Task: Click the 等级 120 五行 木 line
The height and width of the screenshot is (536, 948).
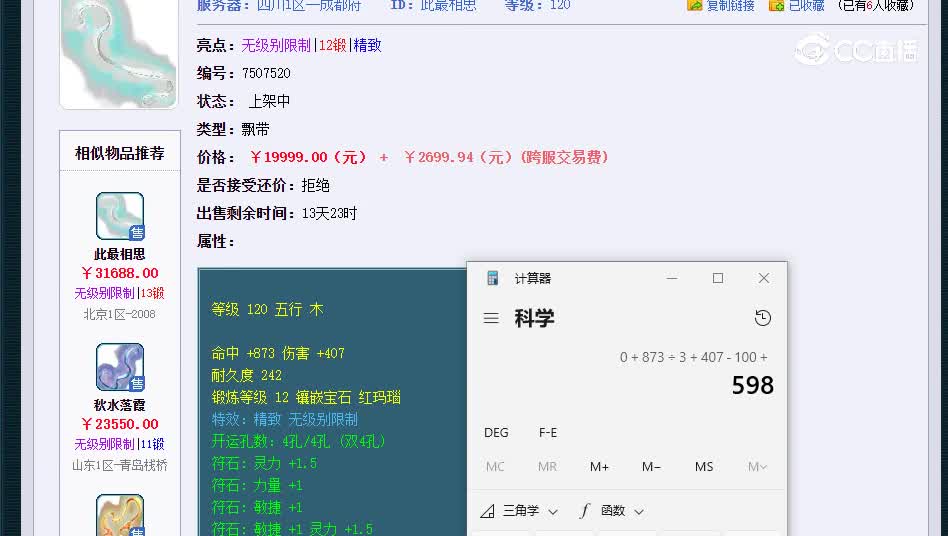Action: (x=267, y=309)
